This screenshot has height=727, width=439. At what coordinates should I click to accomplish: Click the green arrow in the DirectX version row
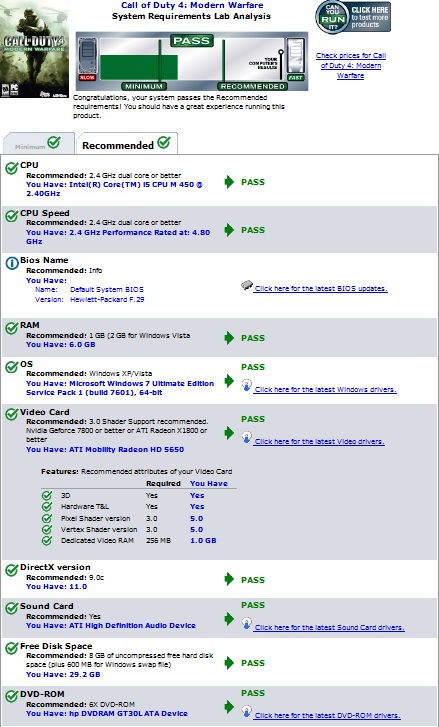(x=229, y=579)
